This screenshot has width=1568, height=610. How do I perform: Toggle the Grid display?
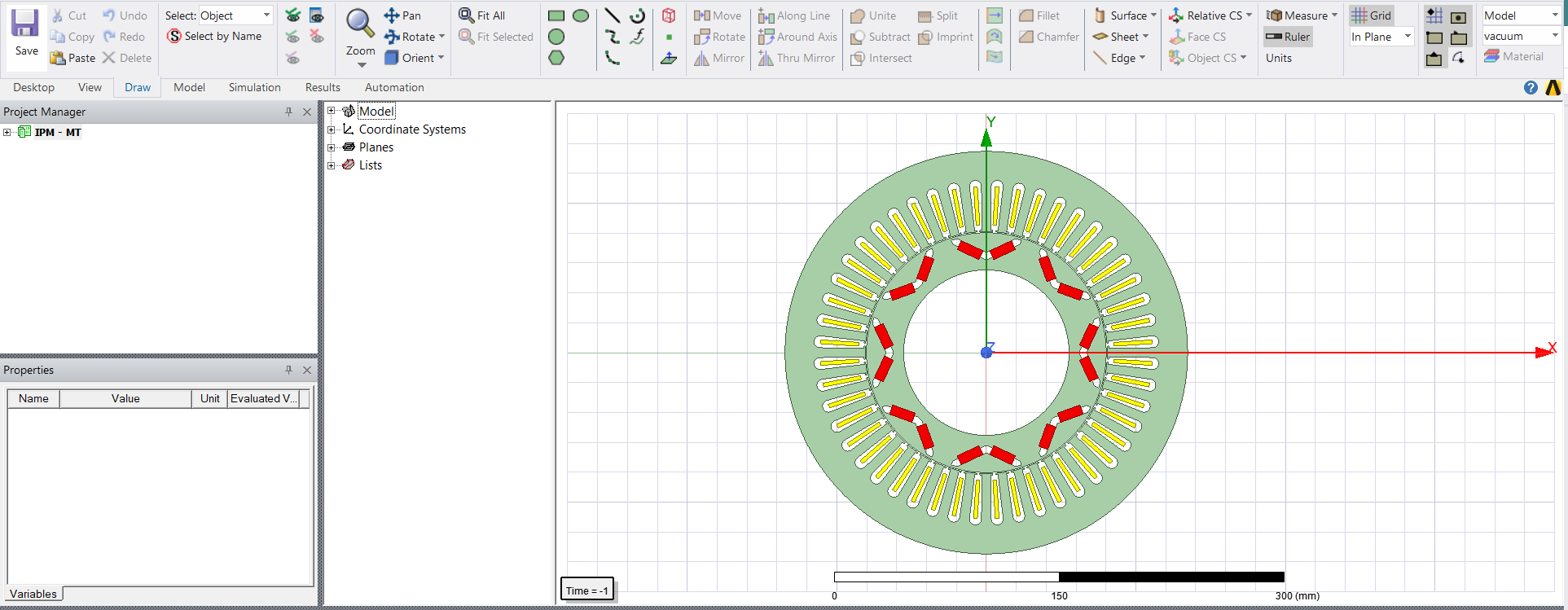1372,15
